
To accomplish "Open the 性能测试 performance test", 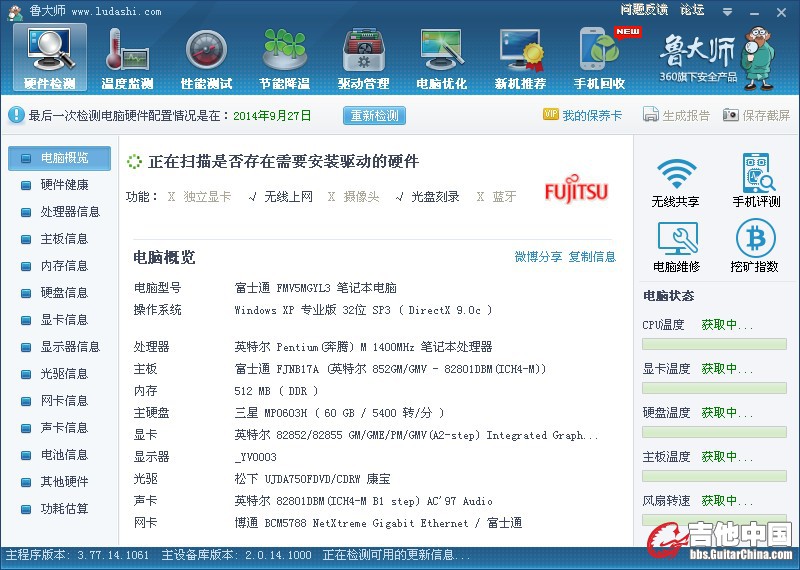I will coord(206,57).
